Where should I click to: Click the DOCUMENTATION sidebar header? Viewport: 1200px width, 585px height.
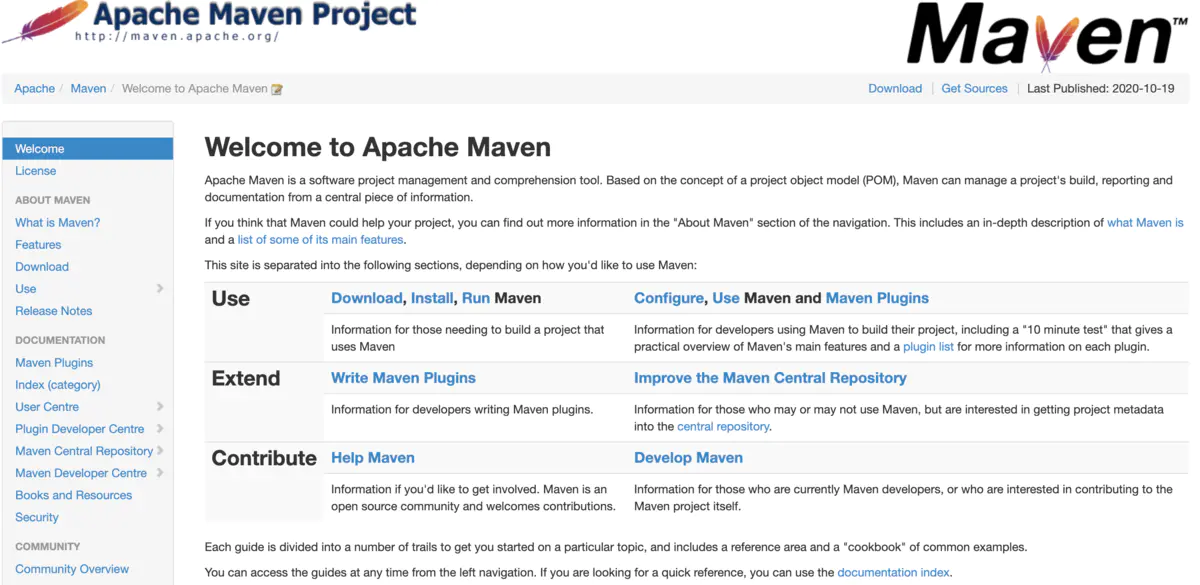[x=60, y=340]
